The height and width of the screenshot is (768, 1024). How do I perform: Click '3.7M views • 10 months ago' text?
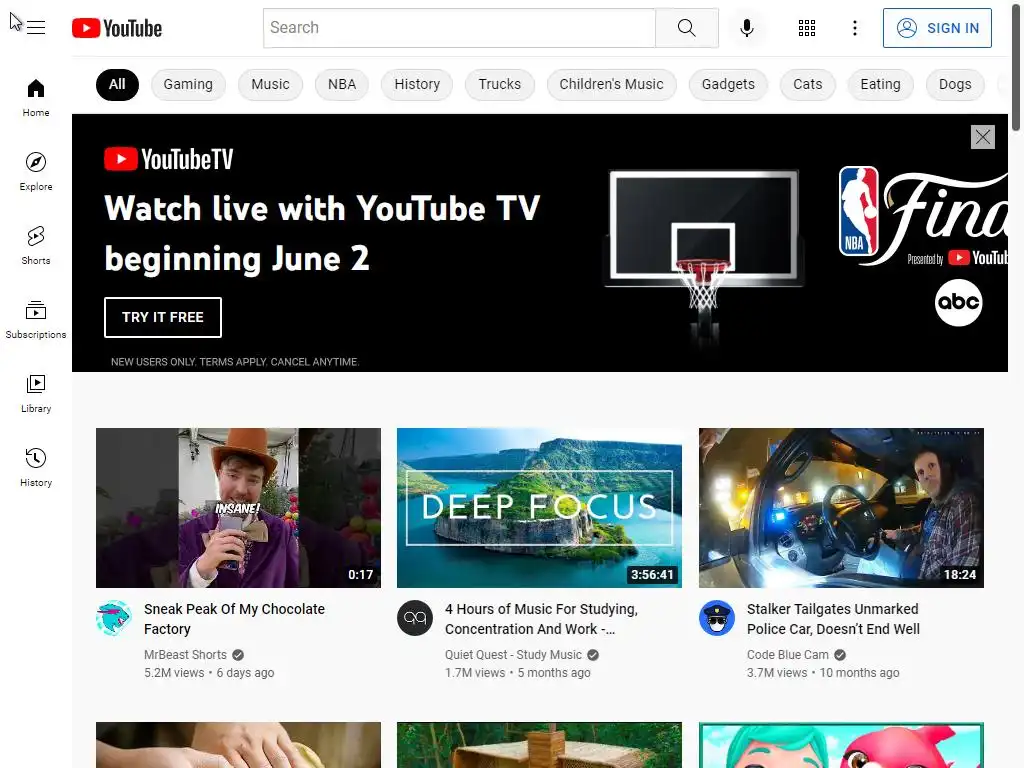point(823,673)
